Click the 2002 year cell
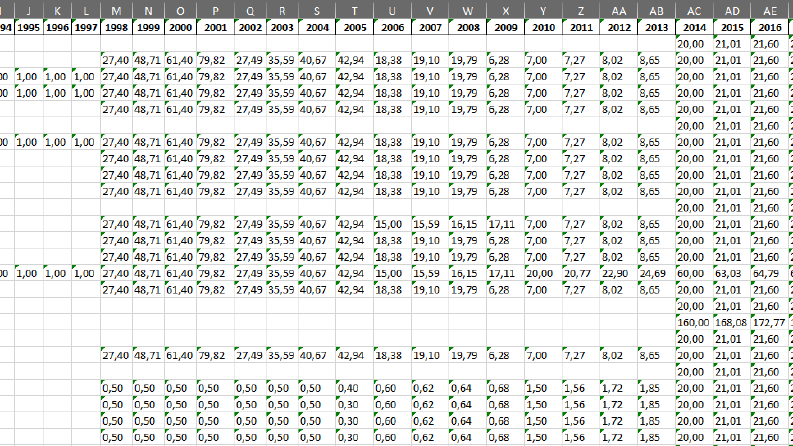The height and width of the screenshot is (446, 793). 250,27
